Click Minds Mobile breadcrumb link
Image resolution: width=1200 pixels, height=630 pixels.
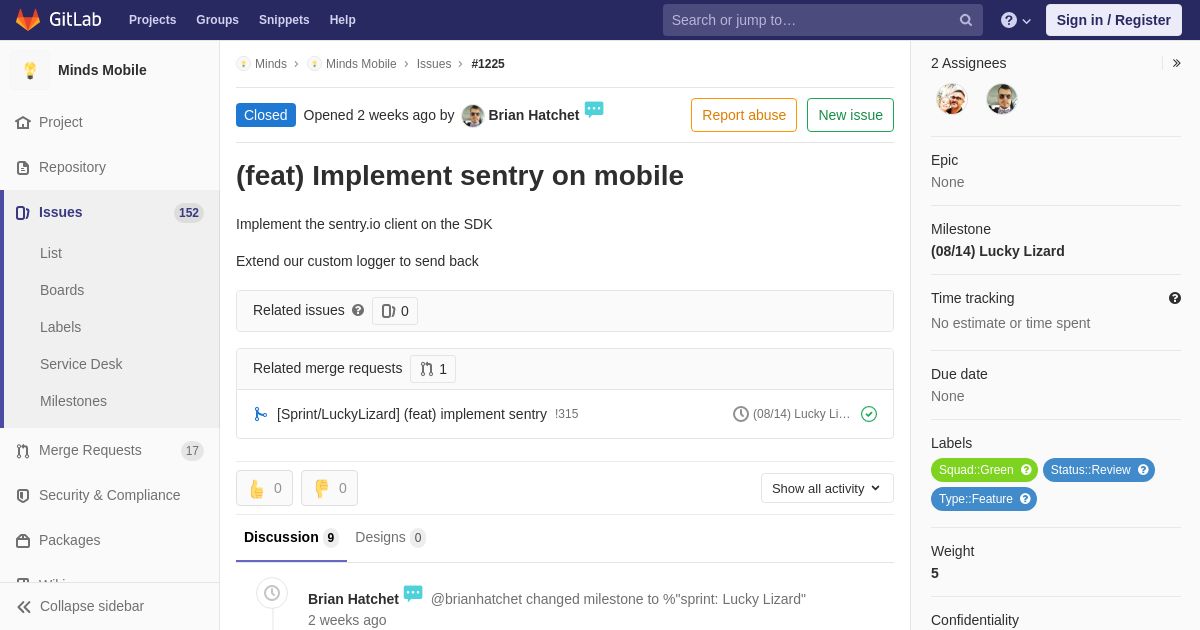361,64
